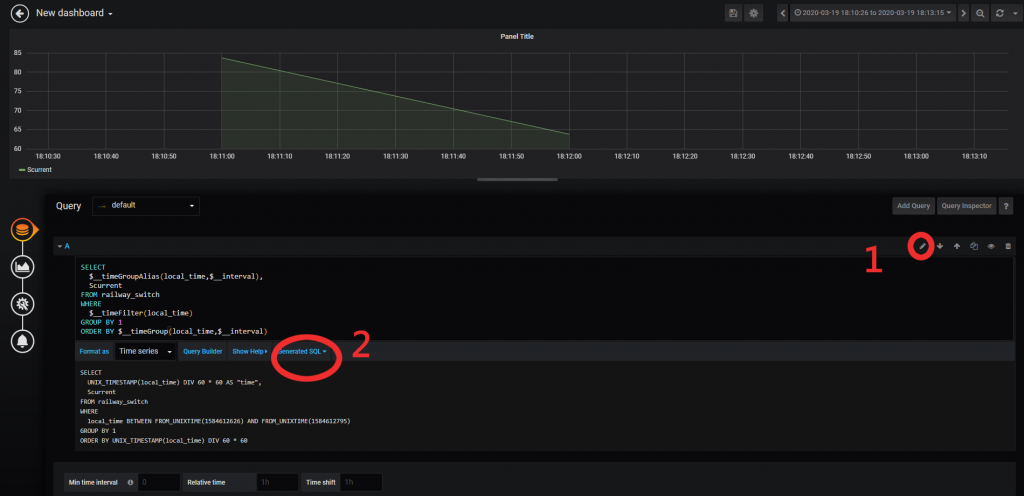Toggle edit mode with the pencil icon
The width and height of the screenshot is (1024, 496).
pyautogui.click(x=922, y=246)
